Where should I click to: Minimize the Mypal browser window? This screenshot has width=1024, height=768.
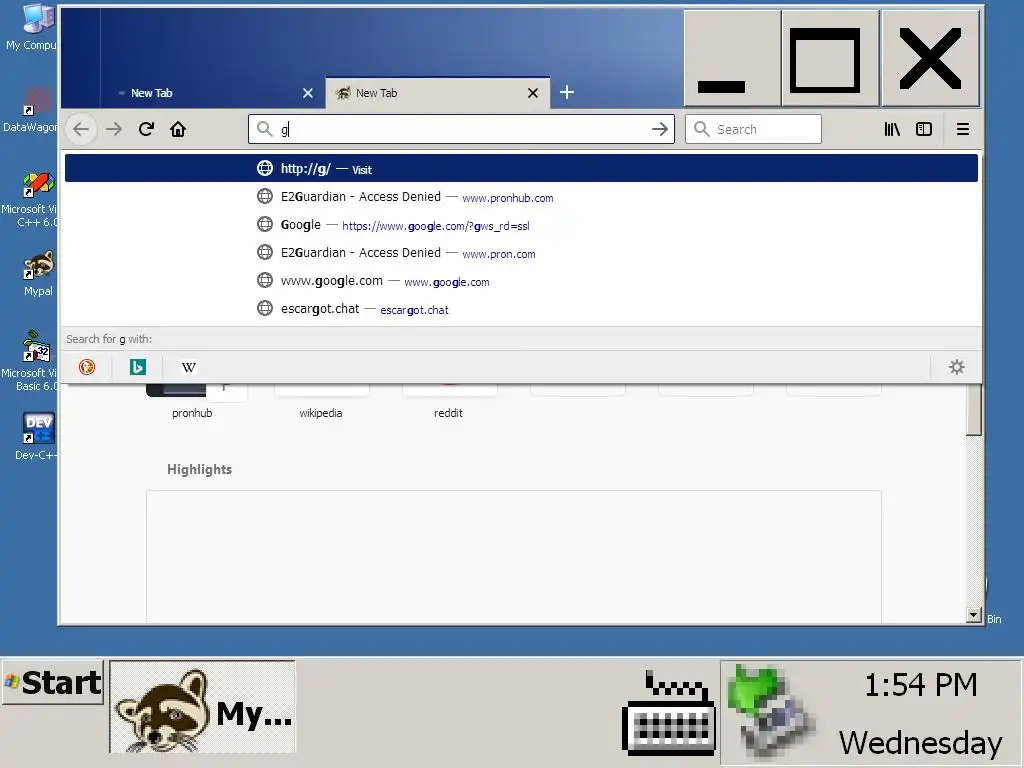(731, 57)
